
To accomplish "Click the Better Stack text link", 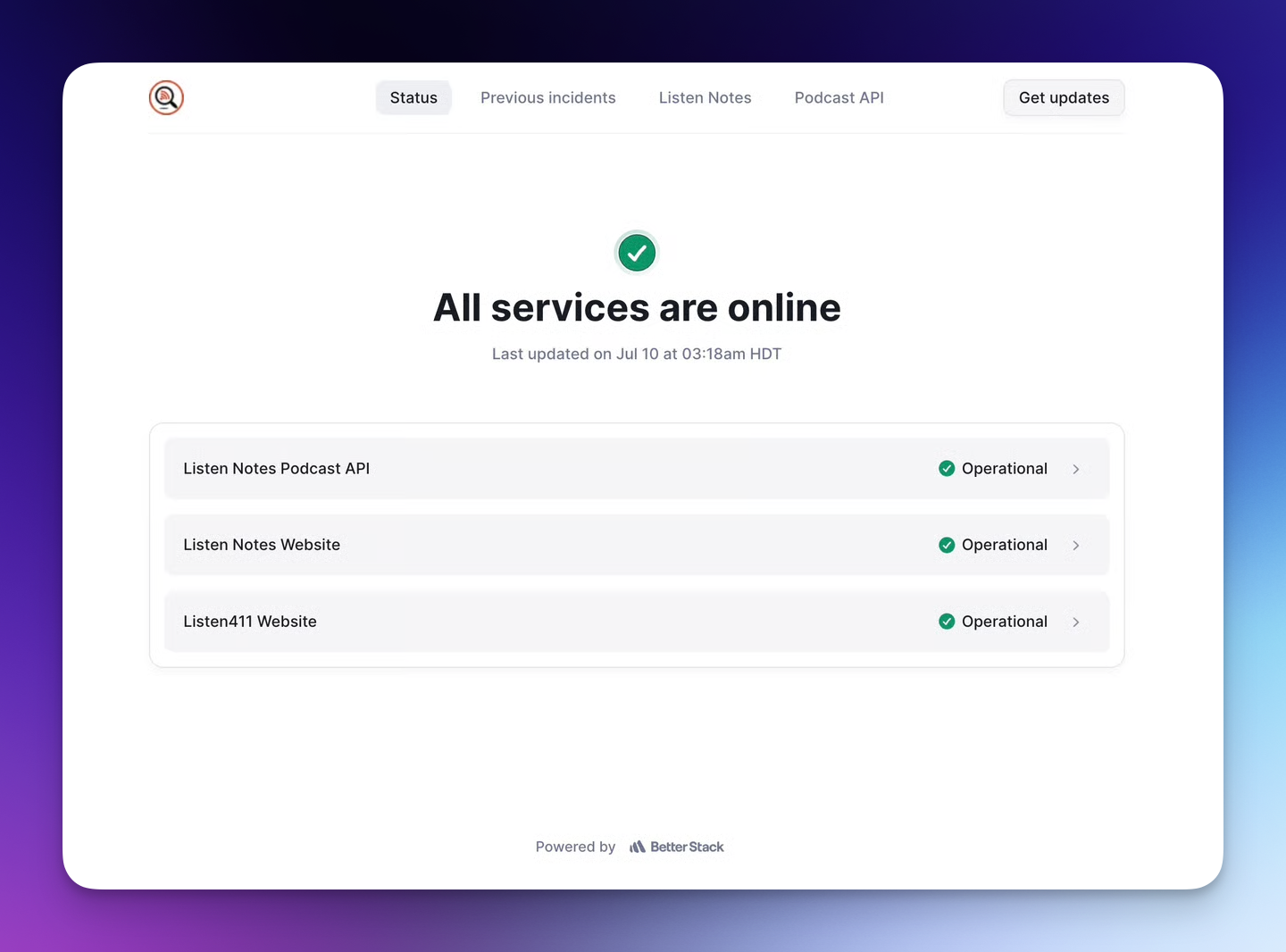I will pyautogui.click(x=687, y=847).
